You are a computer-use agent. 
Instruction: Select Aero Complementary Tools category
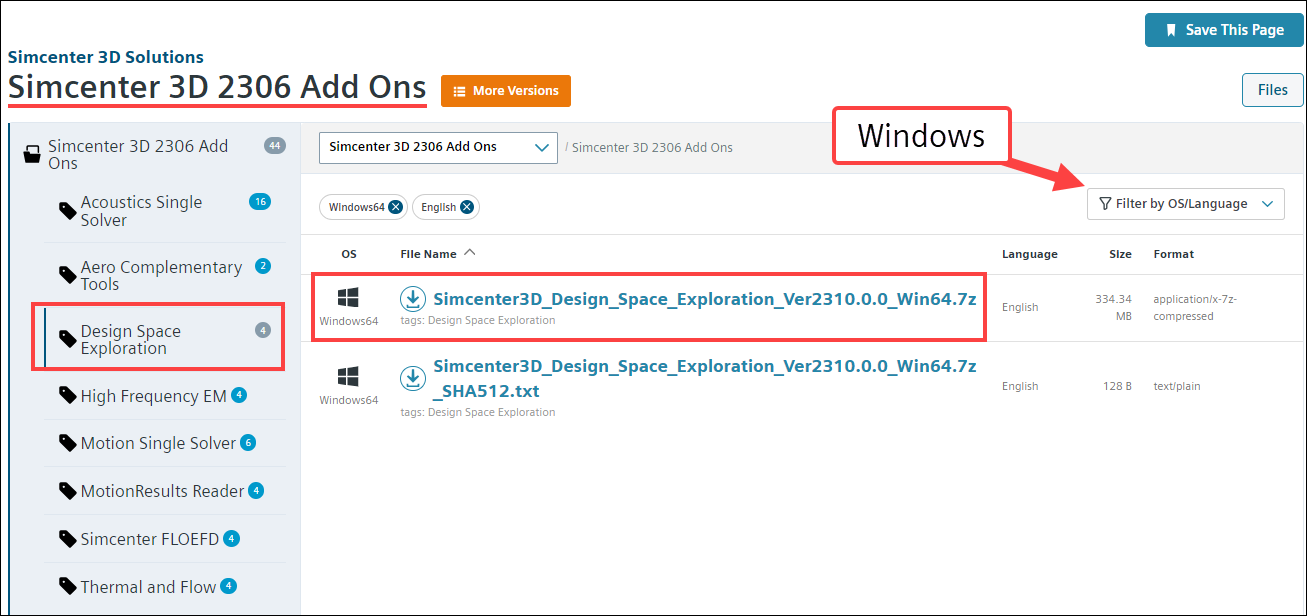tap(160, 275)
